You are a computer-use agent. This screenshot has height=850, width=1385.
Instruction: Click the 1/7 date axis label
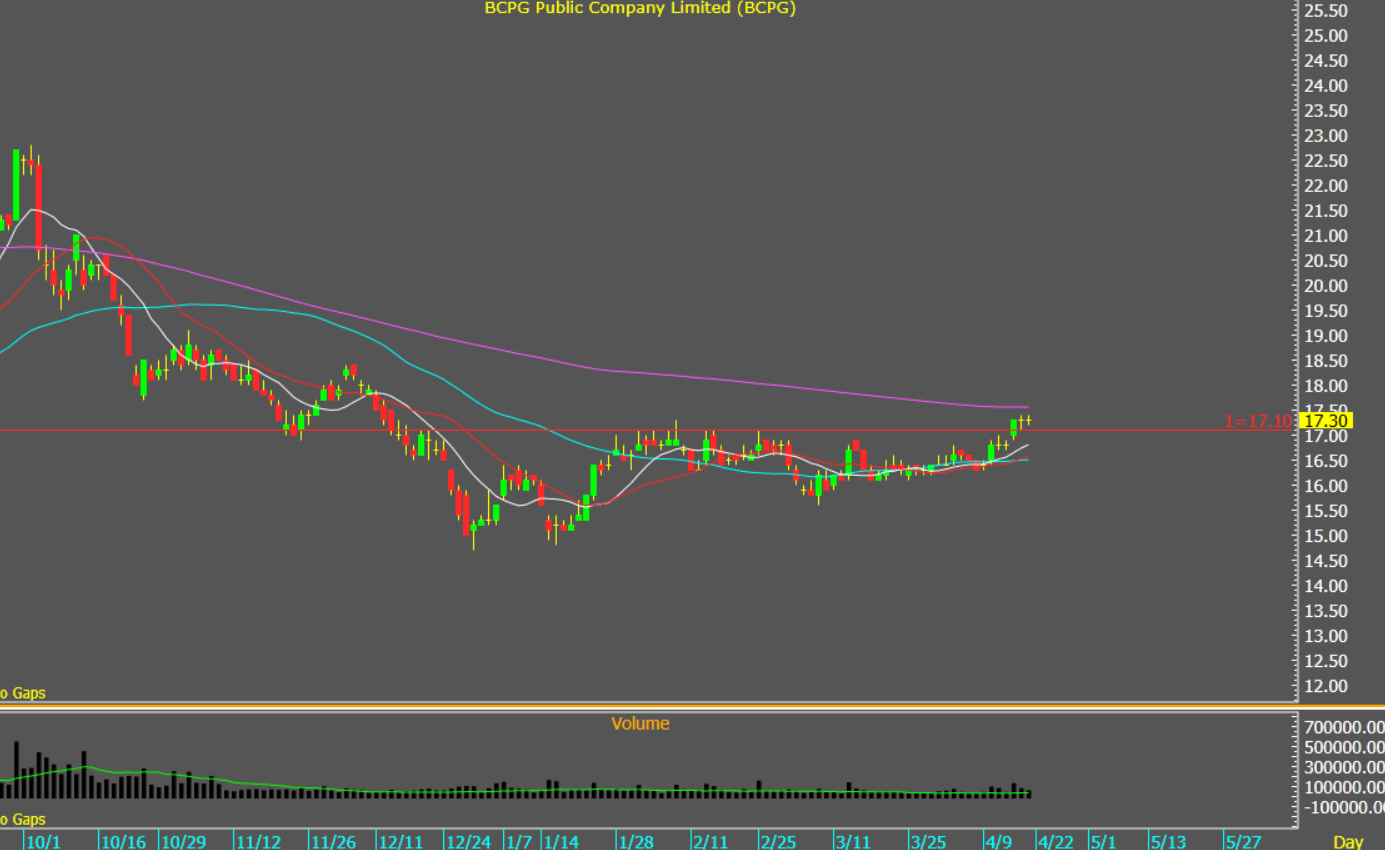(x=518, y=842)
